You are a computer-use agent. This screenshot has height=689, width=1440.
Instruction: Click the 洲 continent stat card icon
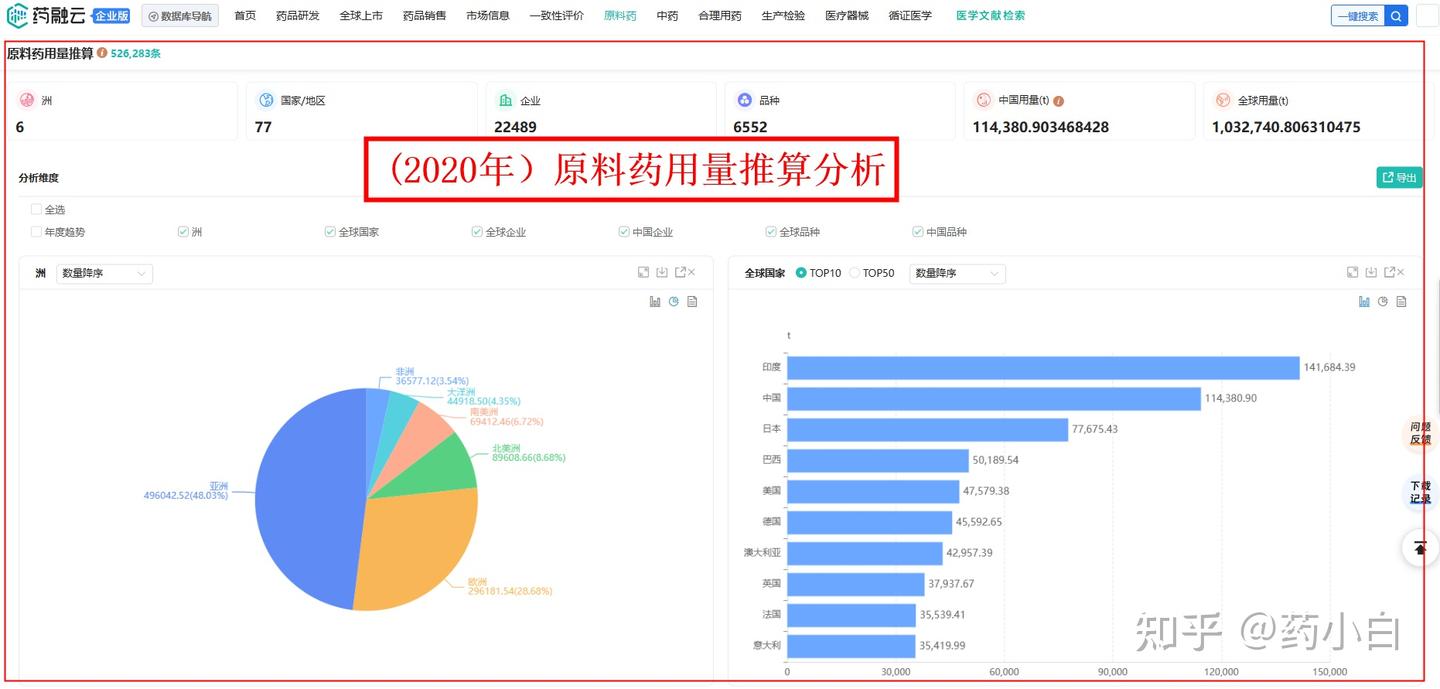pos(27,100)
